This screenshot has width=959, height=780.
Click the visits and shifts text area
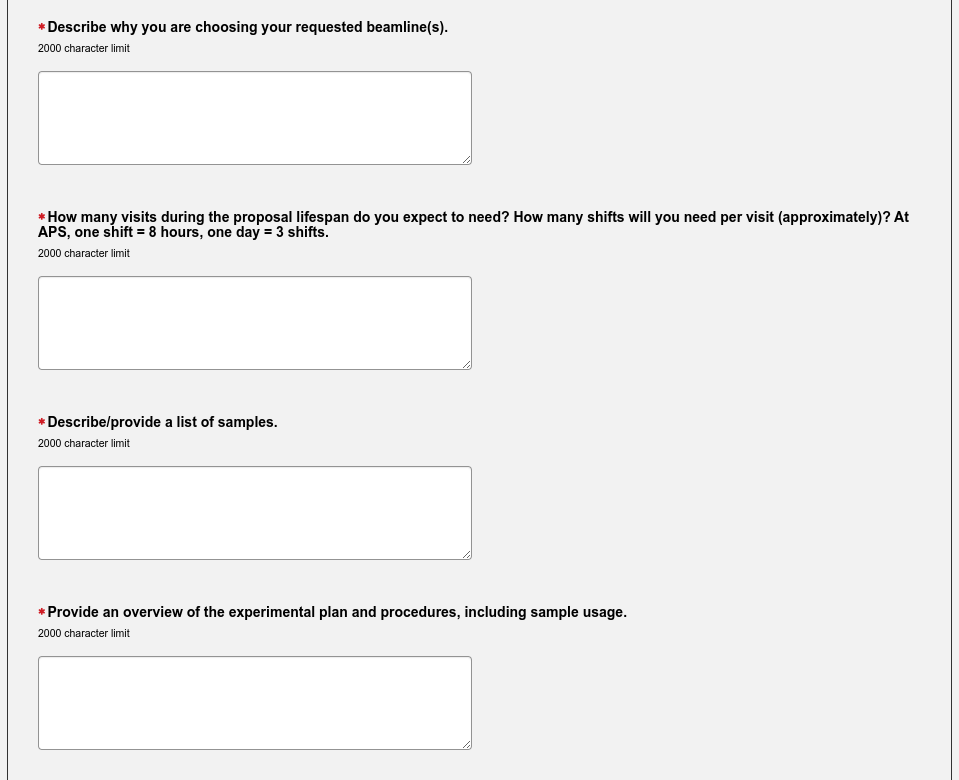click(x=254, y=323)
